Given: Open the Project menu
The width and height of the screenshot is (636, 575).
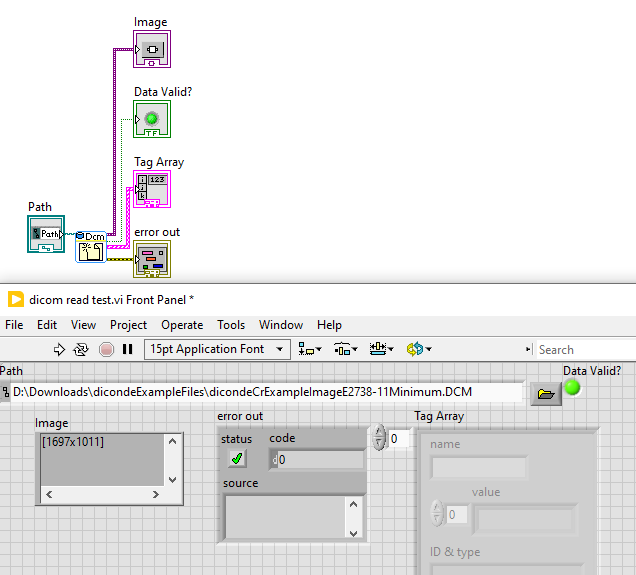Looking at the screenshot, I should pyautogui.click(x=128, y=325).
